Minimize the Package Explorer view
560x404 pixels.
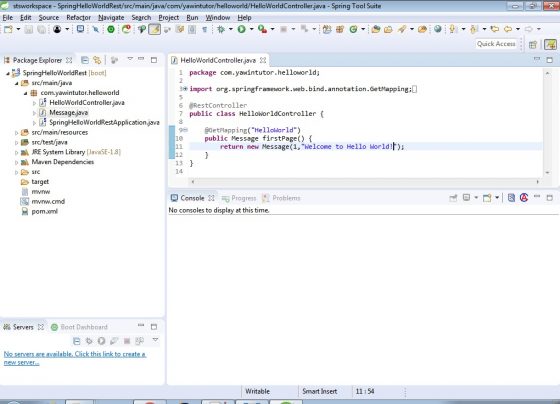[141, 59]
